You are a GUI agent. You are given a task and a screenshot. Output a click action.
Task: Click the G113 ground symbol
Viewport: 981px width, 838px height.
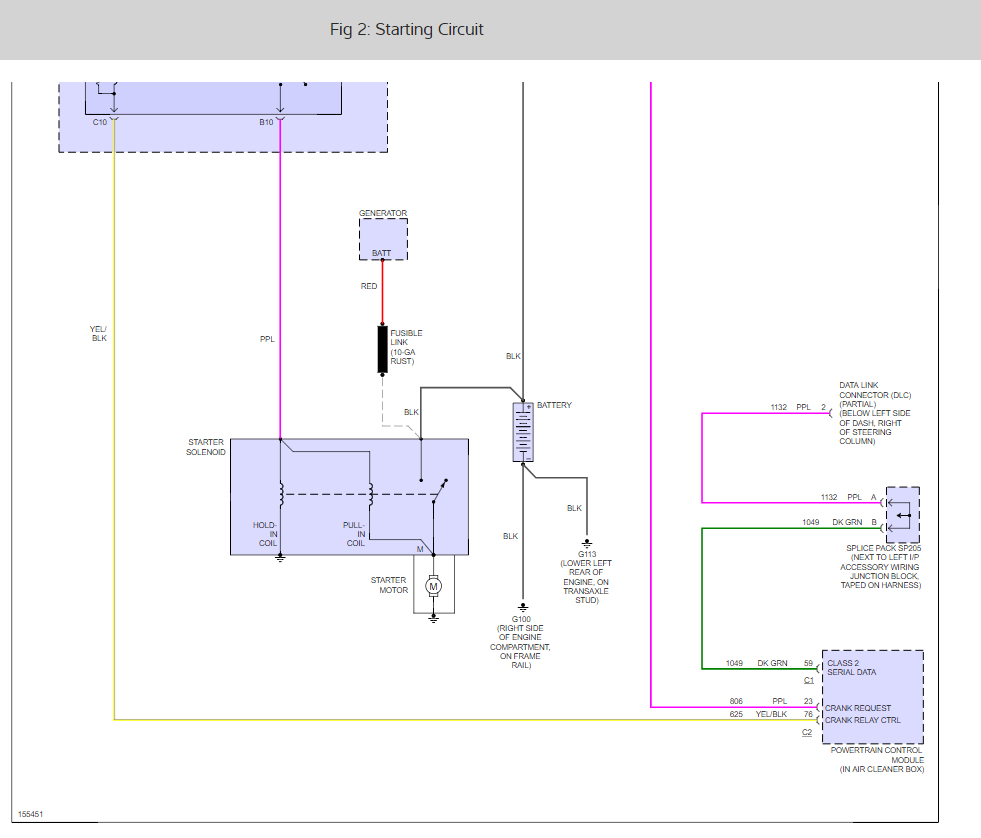click(587, 544)
